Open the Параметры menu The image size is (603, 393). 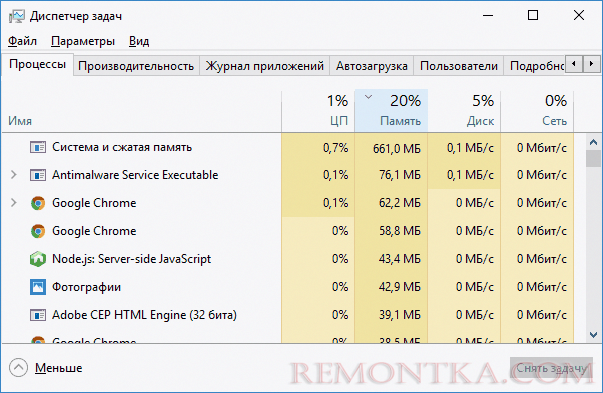pos(83,41)
